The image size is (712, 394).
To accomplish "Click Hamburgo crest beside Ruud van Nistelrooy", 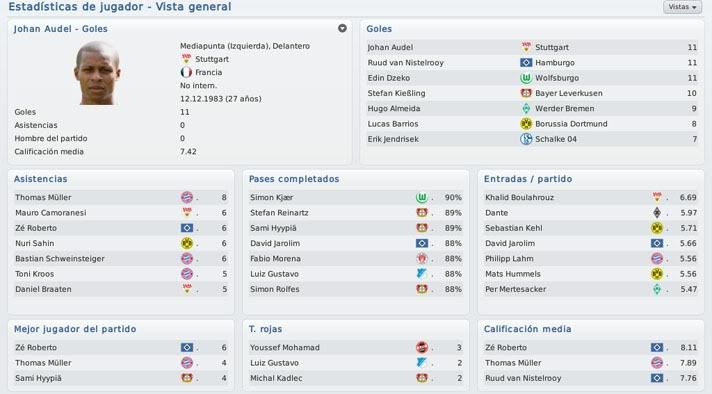I will [x=526, y=62].
